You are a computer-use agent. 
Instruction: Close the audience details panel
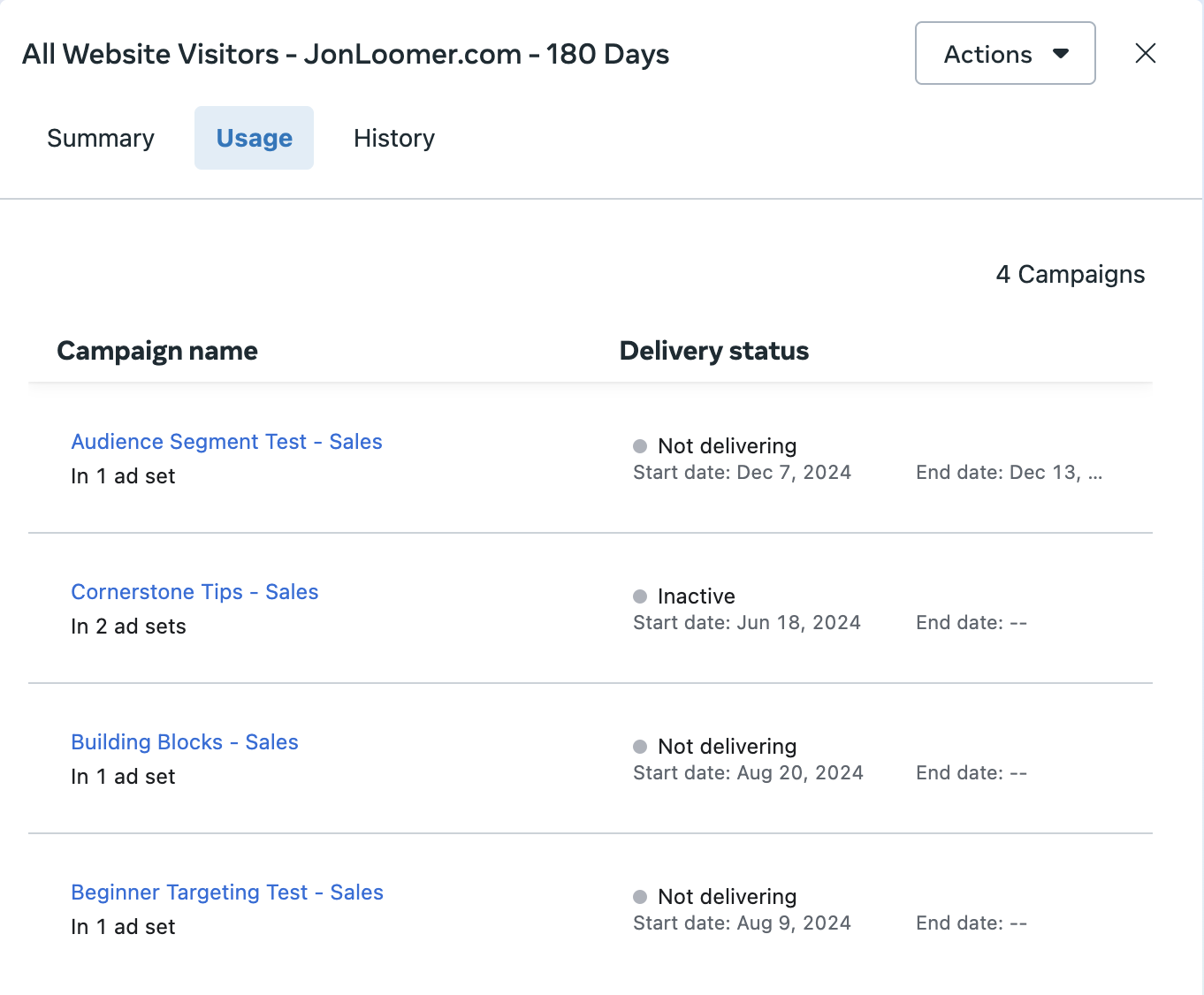1146,53
